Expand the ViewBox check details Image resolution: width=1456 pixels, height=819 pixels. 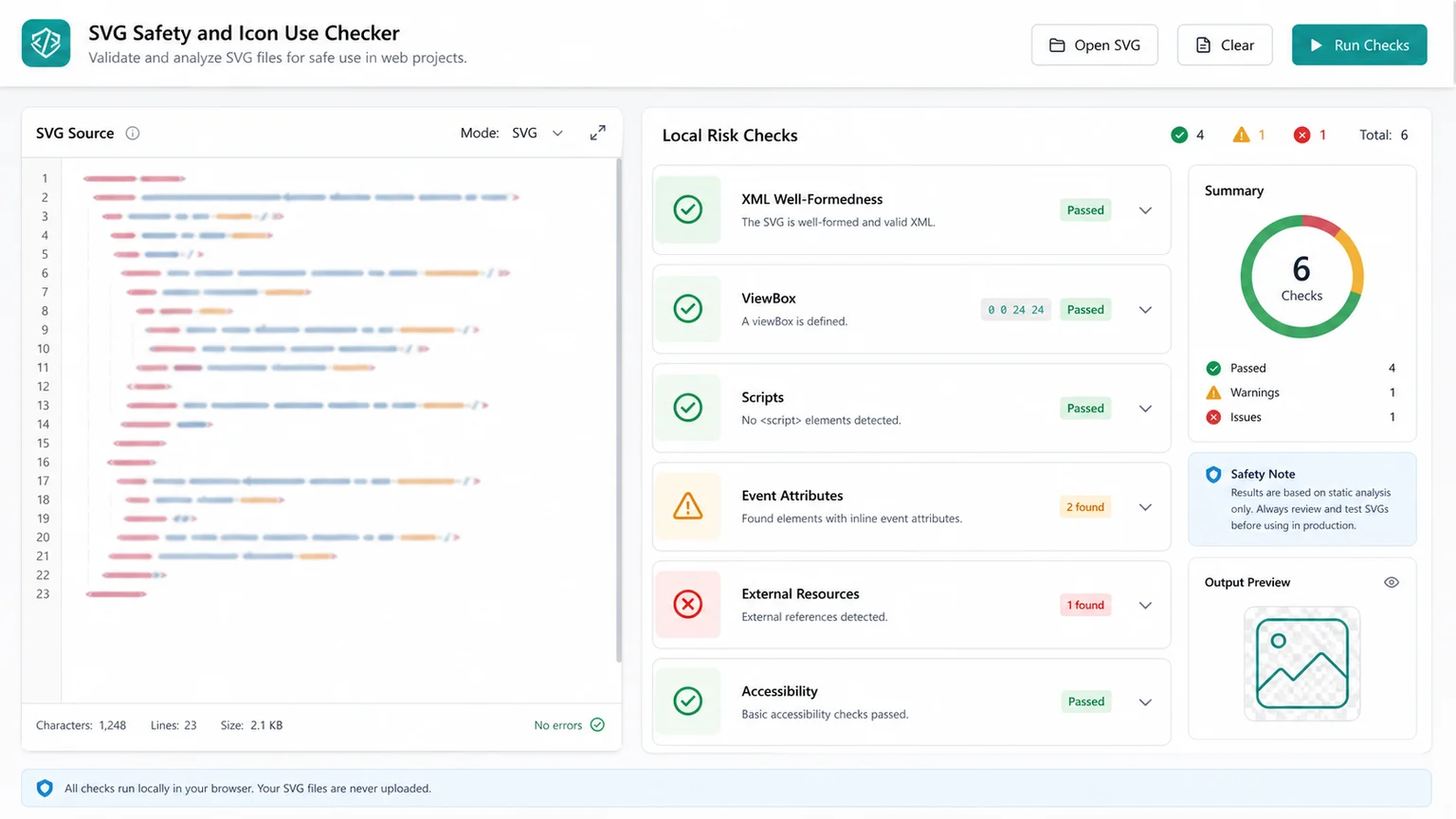tap(1145, 310)
